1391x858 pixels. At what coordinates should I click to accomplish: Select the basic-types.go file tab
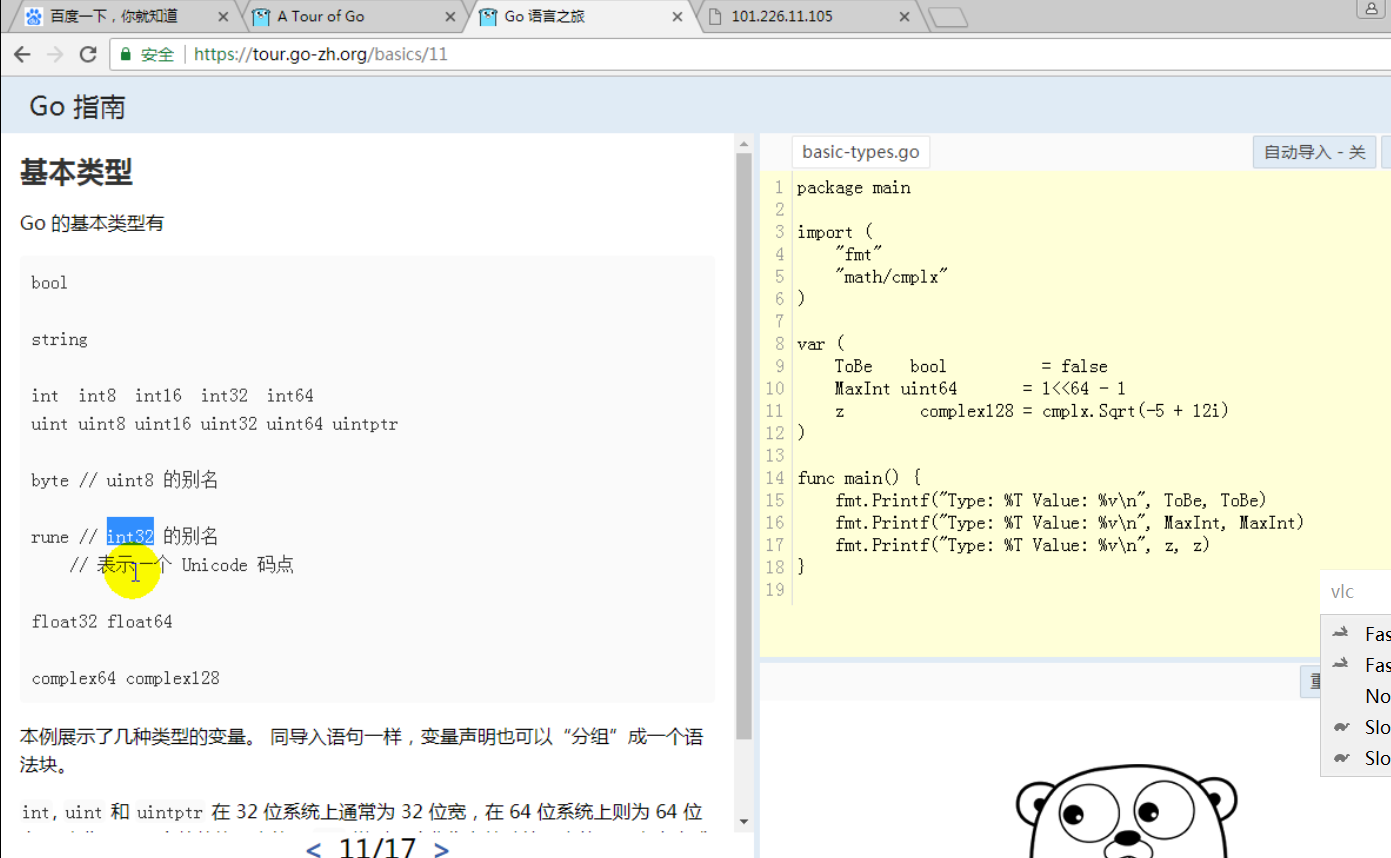coord(860,151)
